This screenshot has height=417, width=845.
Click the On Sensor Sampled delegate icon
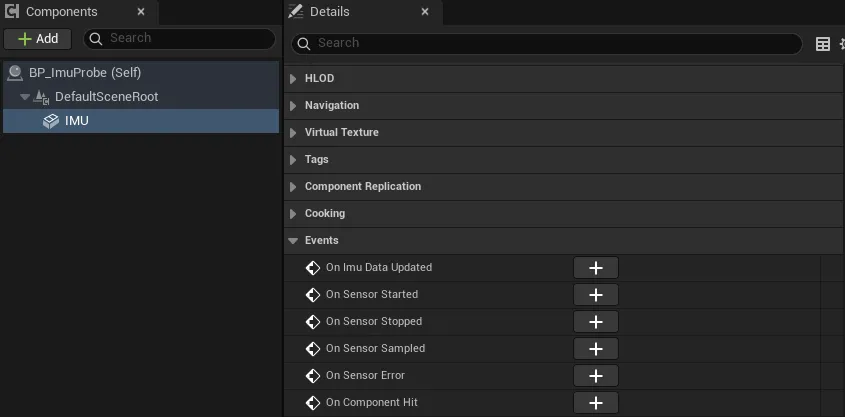coord(313,349)
